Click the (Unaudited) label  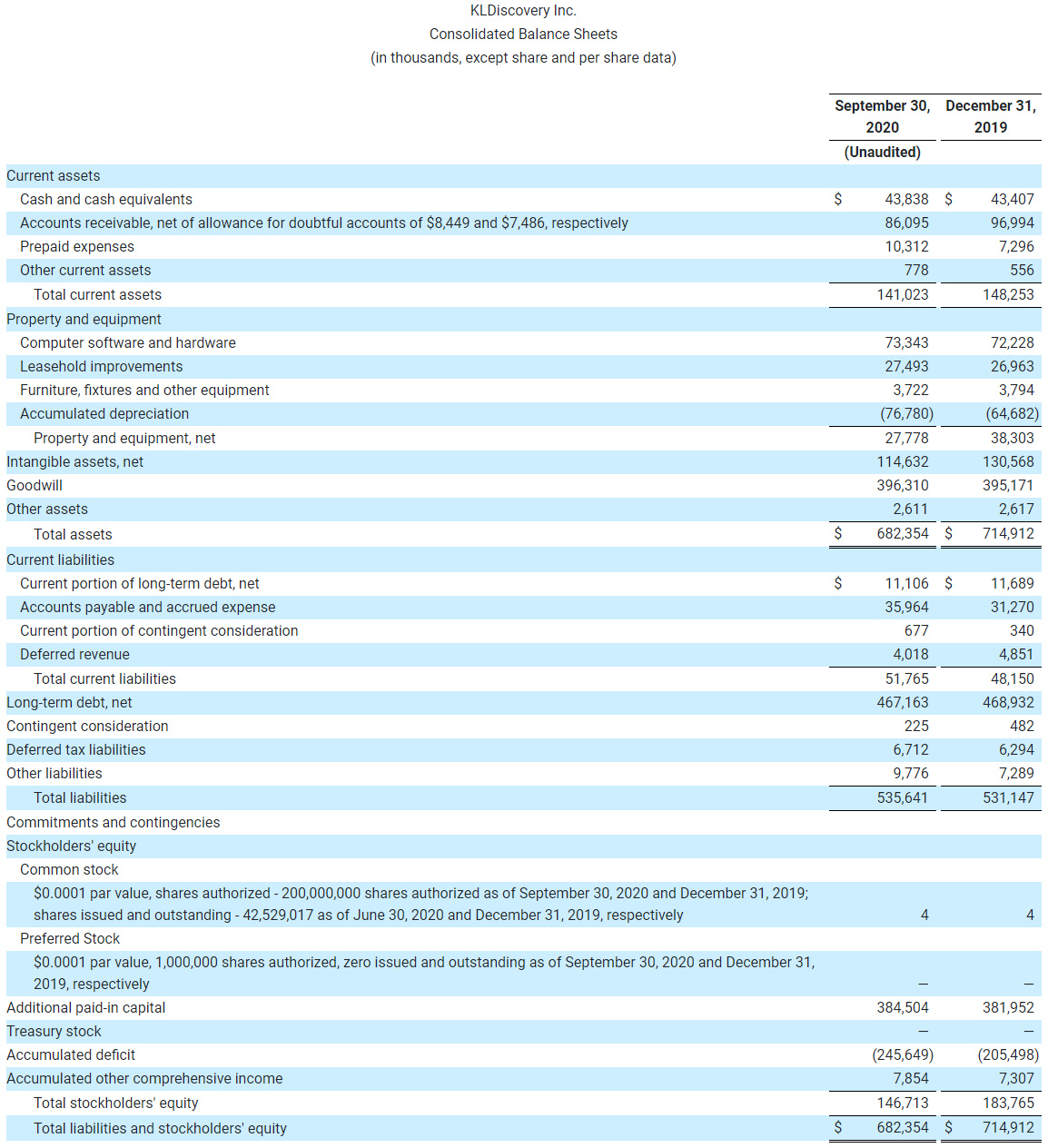(882, 152)
